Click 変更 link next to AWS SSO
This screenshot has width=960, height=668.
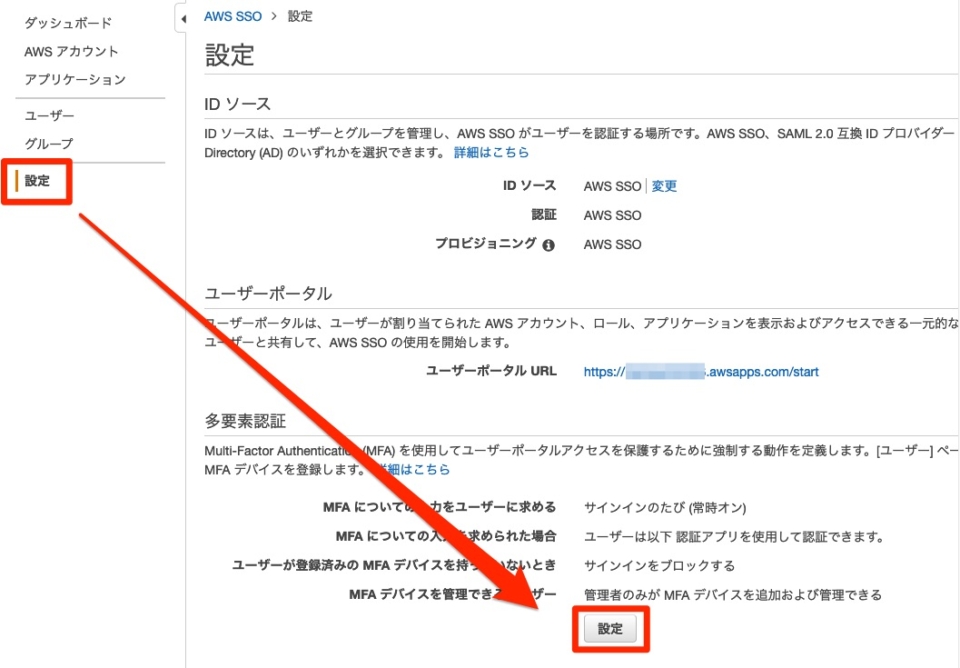[x=664, y=186]
